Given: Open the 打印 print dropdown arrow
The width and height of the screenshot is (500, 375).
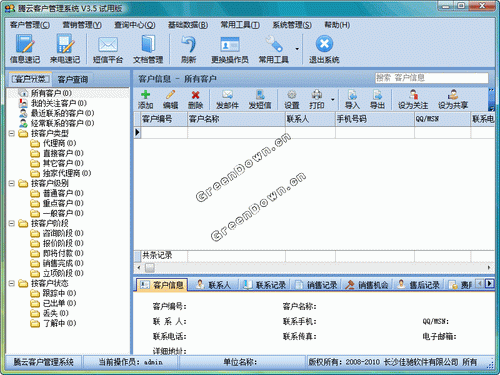Looking at the screenshot, I should [333, 100].
